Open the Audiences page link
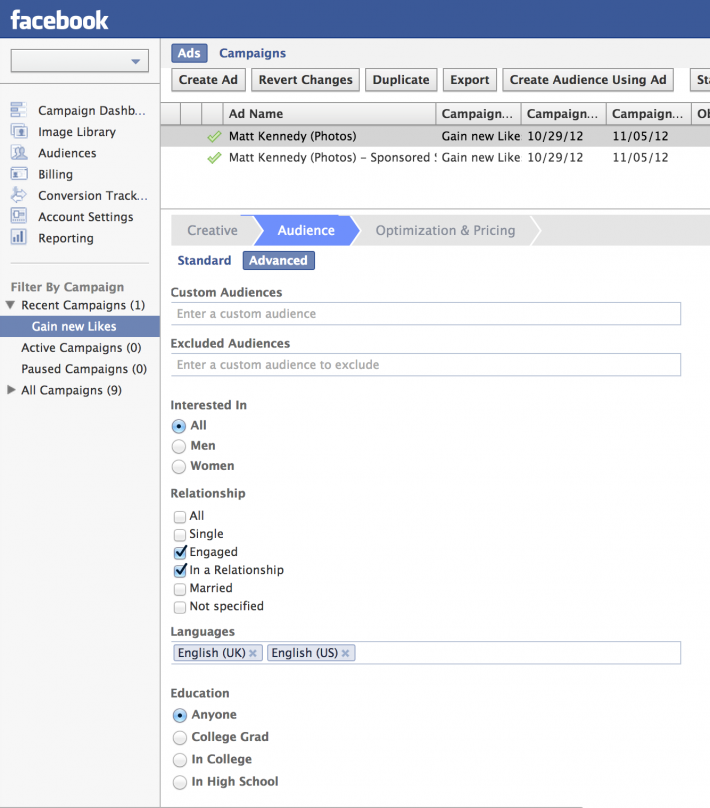Viewport: 710px width, 808px height. pos(67,153)
